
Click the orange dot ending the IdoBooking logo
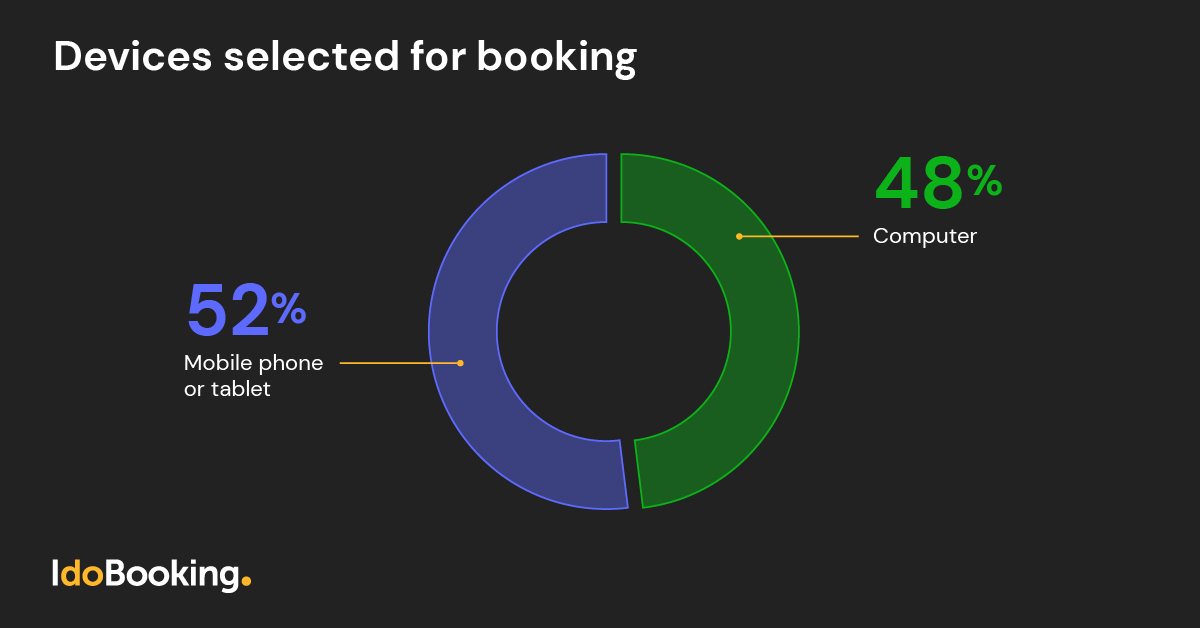point(246,581)
